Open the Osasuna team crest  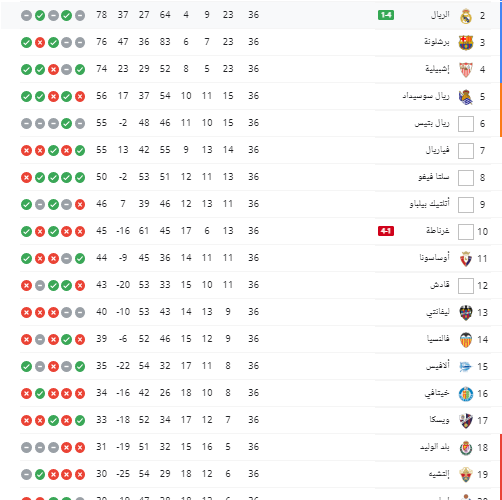466,259
